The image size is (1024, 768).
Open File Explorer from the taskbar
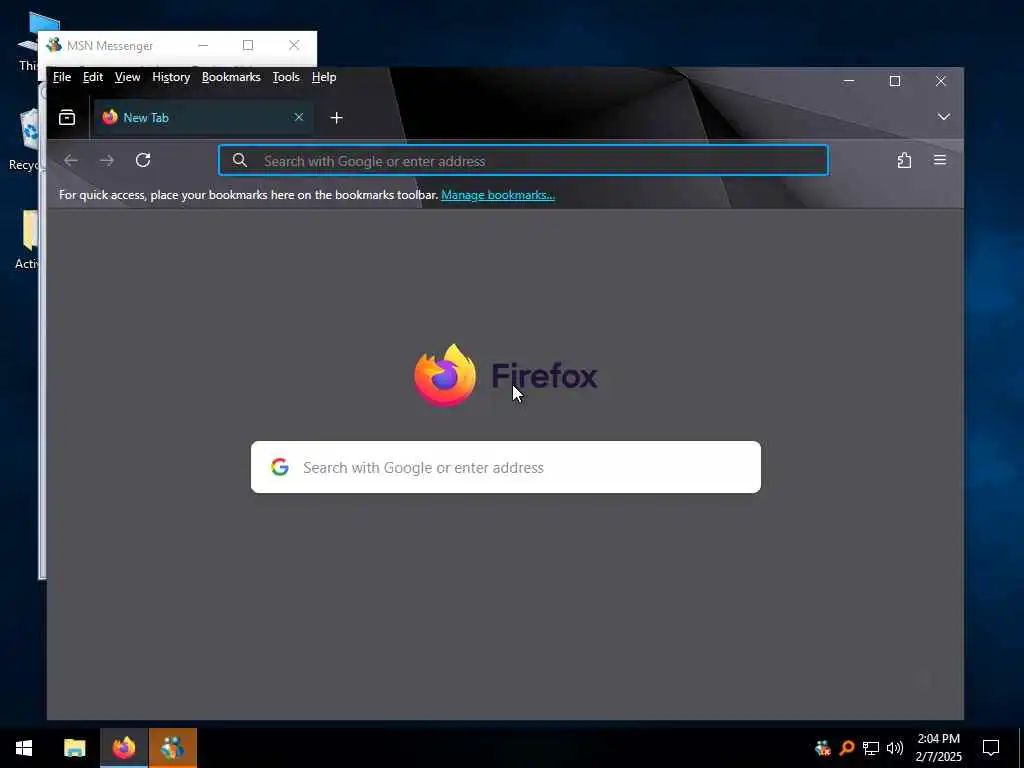point(74,748)
